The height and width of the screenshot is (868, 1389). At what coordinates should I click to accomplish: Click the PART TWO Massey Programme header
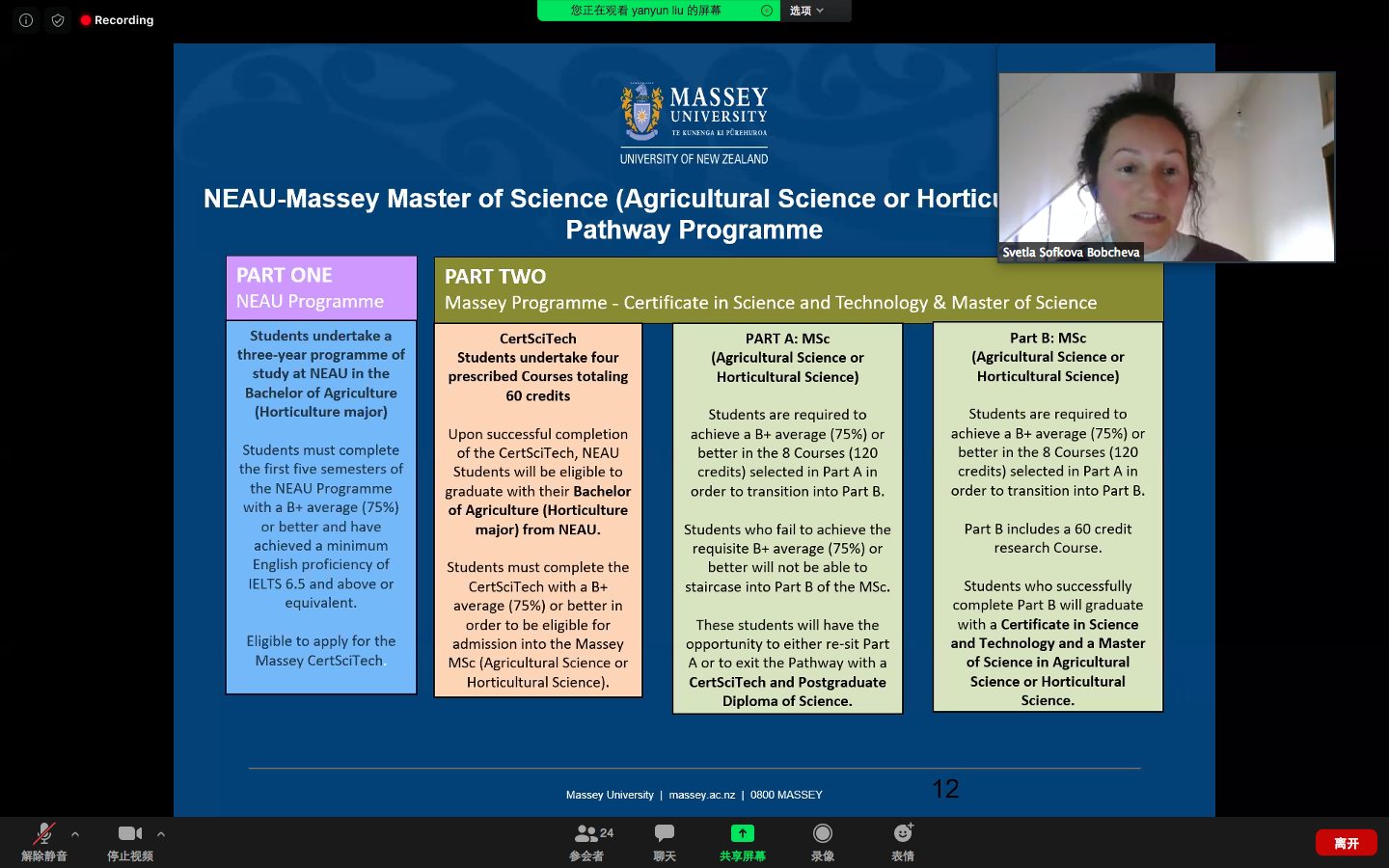coord(799,289)
